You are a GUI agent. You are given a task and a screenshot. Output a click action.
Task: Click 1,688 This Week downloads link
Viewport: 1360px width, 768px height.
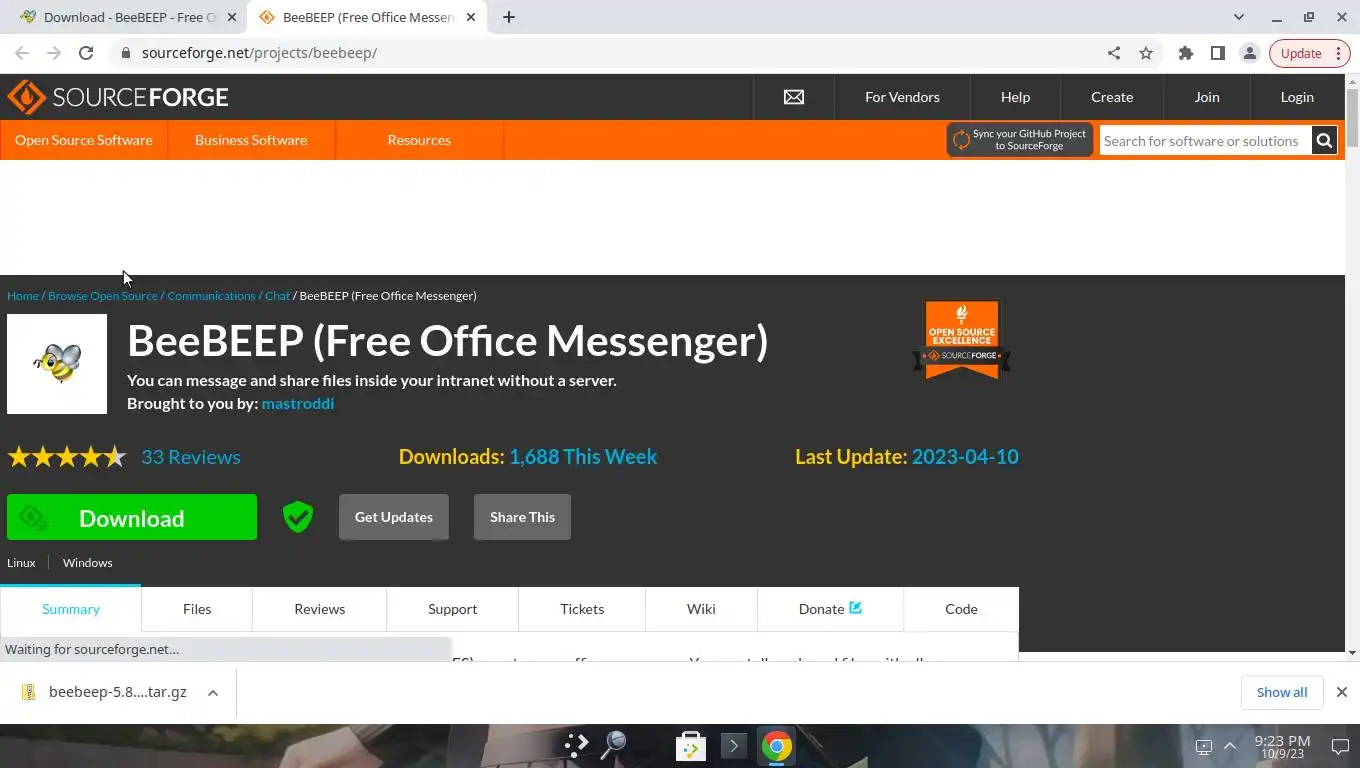tap(583, 456)
